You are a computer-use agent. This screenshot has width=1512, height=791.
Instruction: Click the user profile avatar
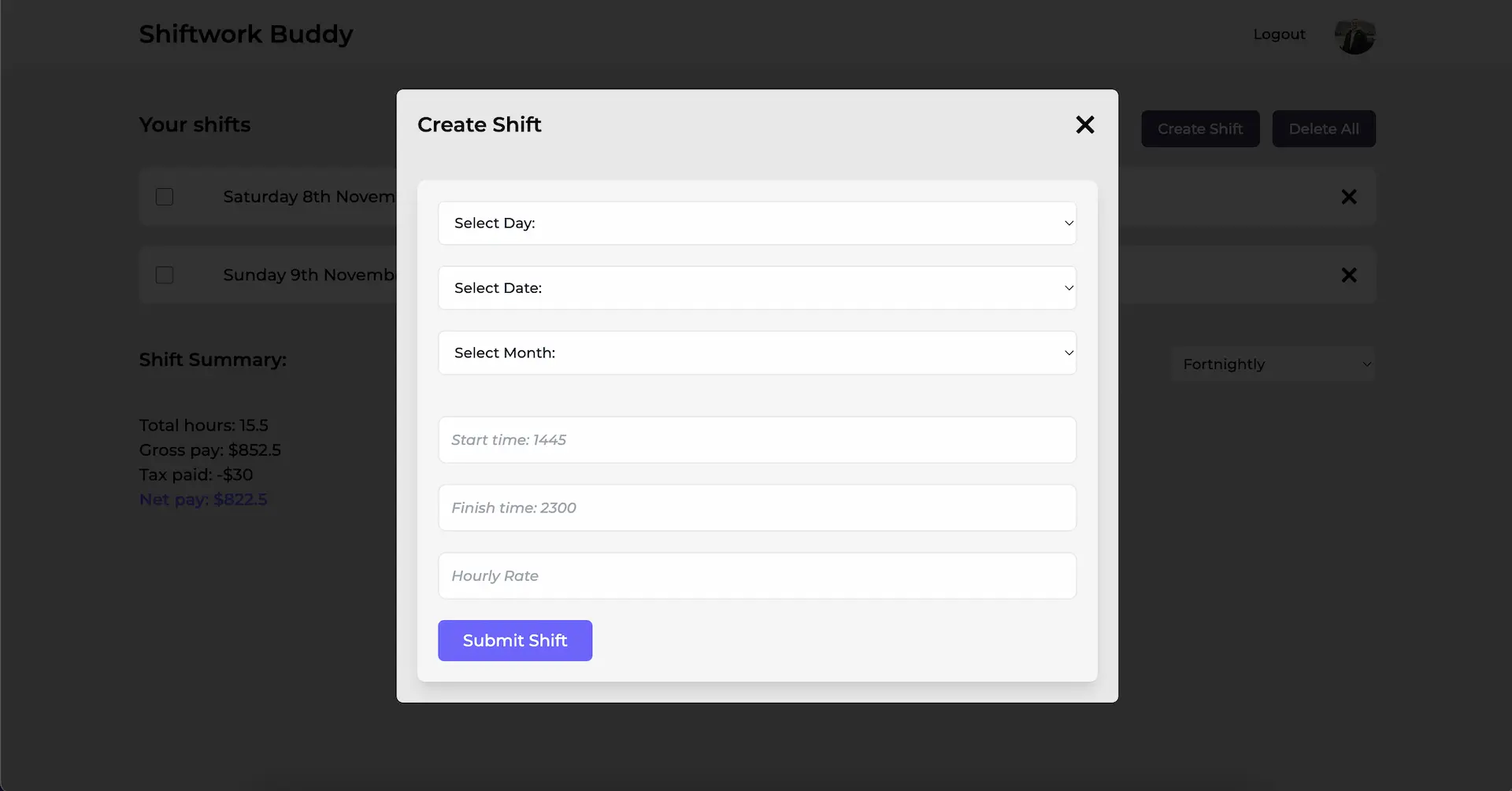coord(1354,36)
